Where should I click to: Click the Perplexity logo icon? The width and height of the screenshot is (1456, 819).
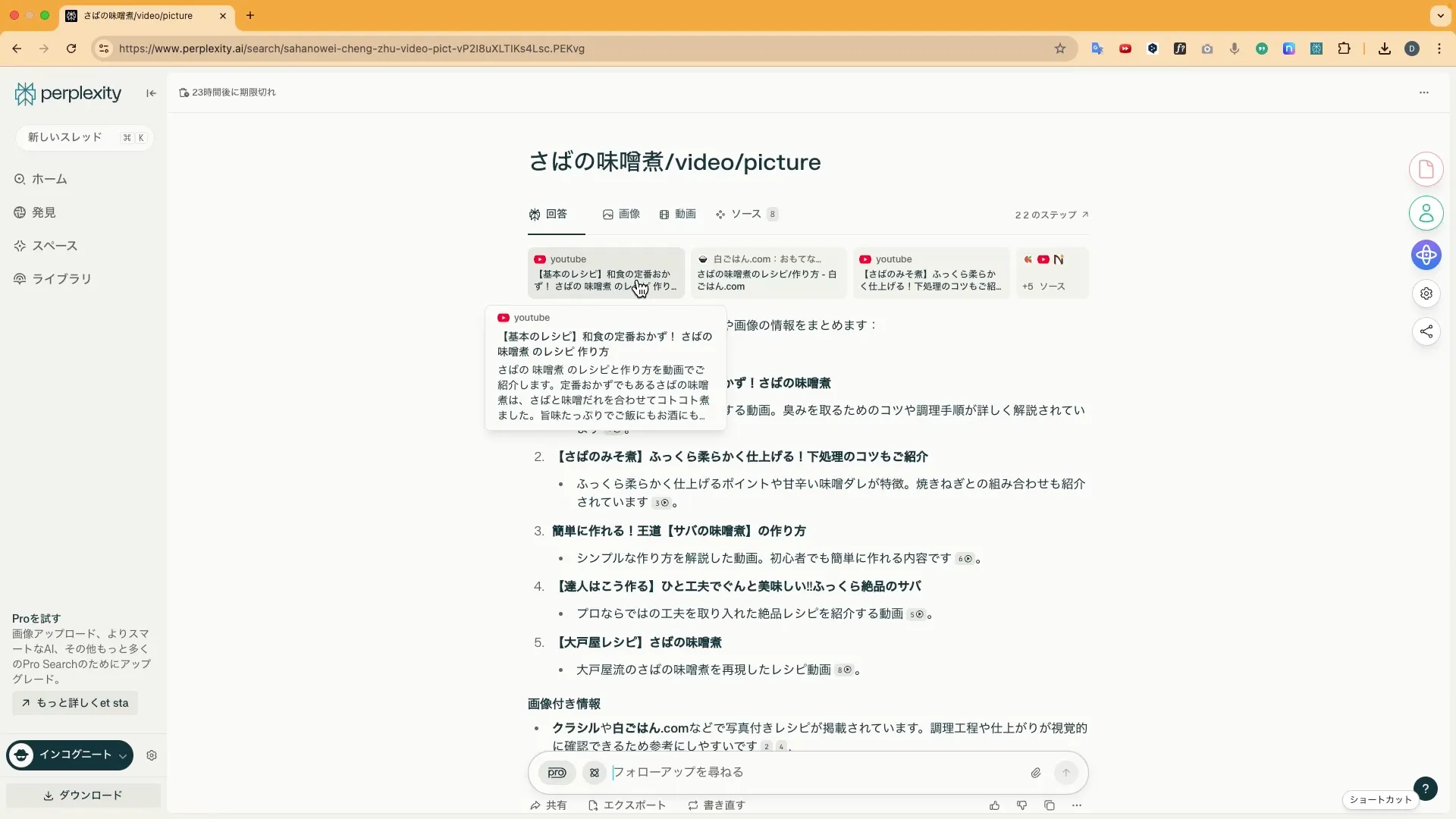click(25, 93)
